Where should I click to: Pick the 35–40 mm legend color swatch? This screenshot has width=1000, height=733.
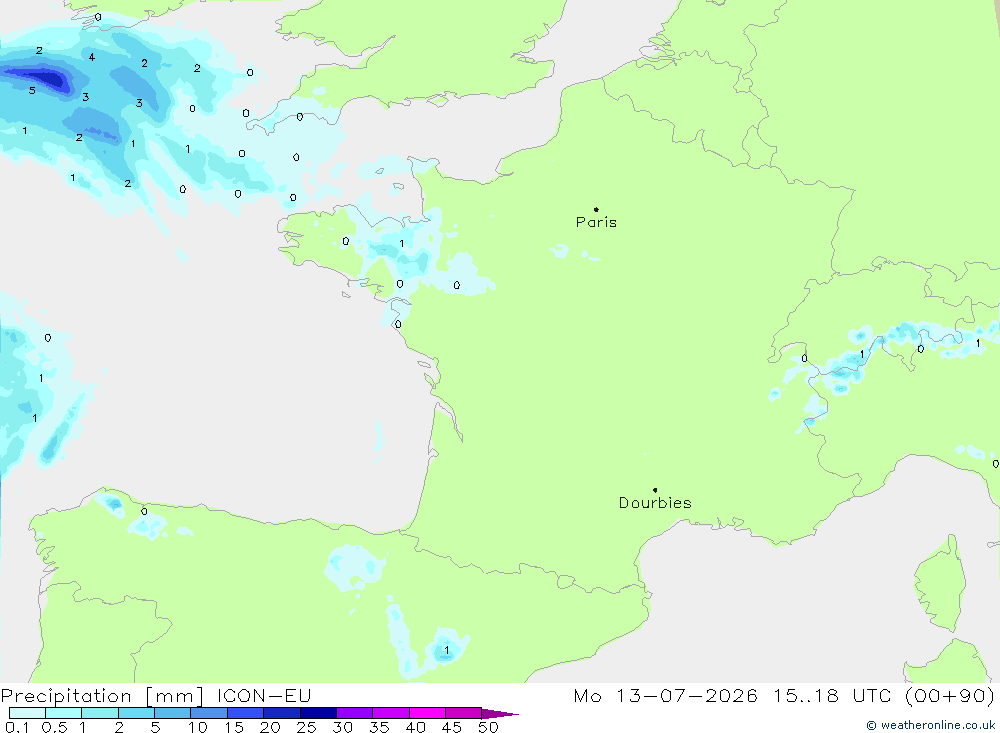391,713
